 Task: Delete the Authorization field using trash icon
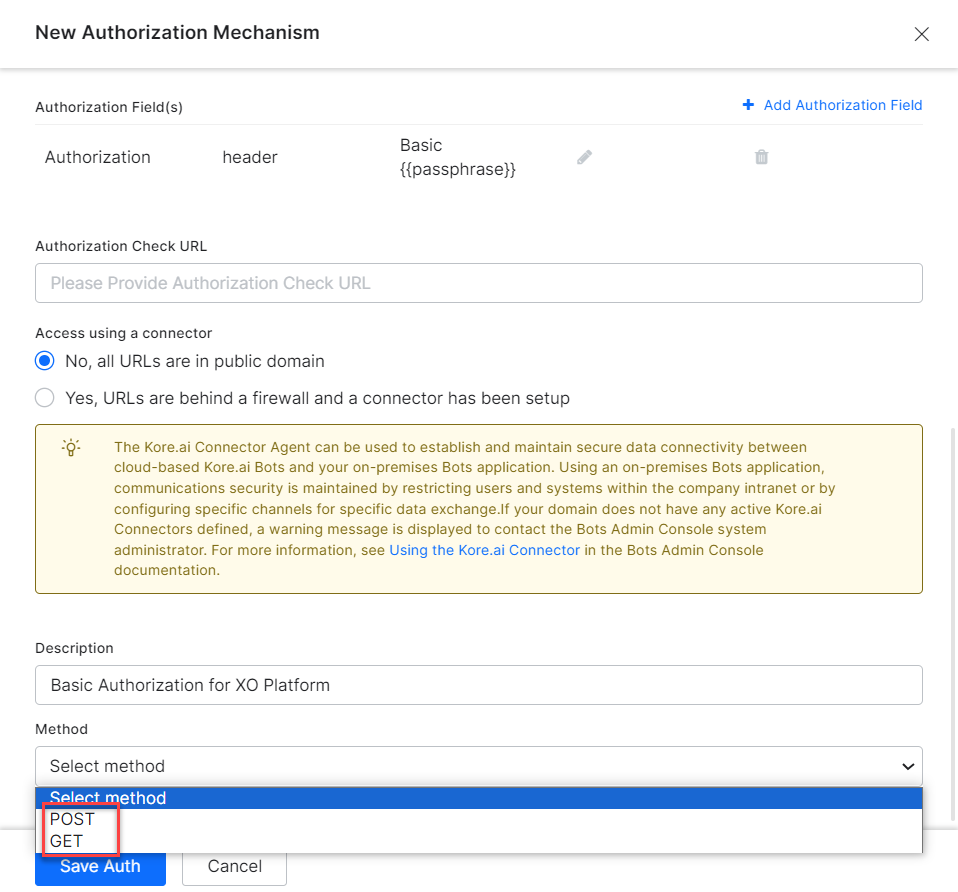point(761,157)
